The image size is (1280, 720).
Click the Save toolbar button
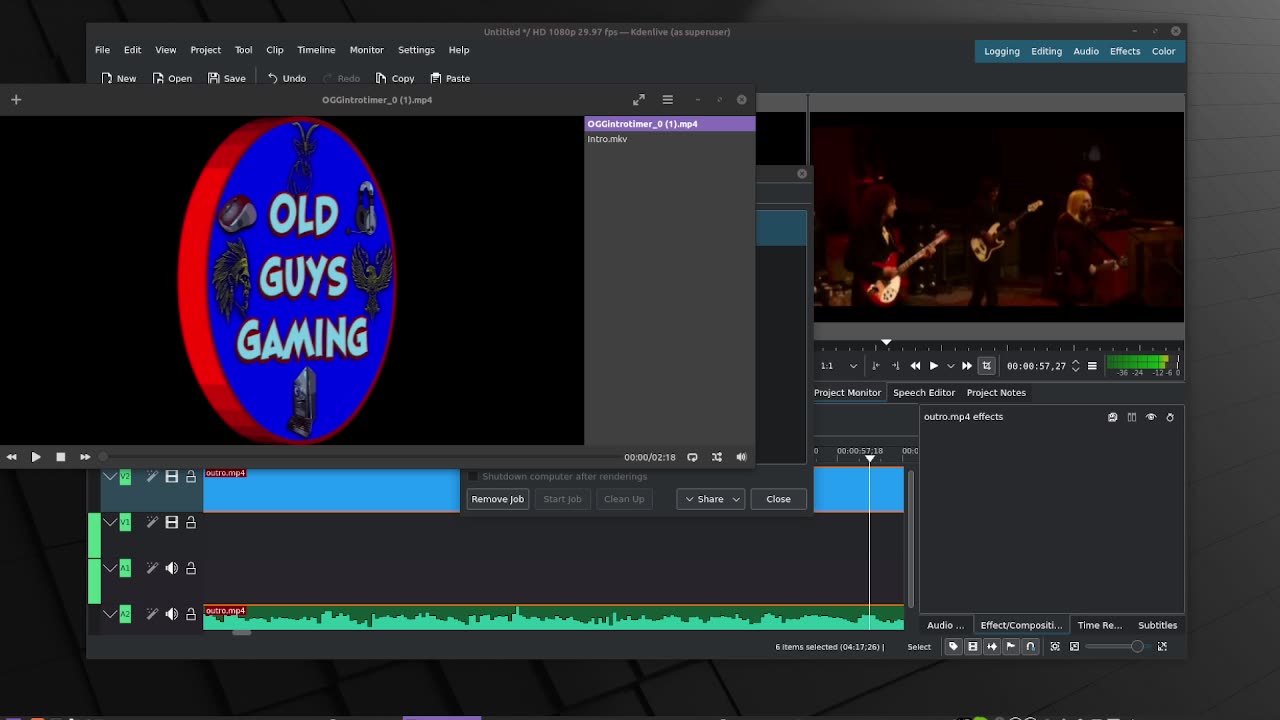227,78
